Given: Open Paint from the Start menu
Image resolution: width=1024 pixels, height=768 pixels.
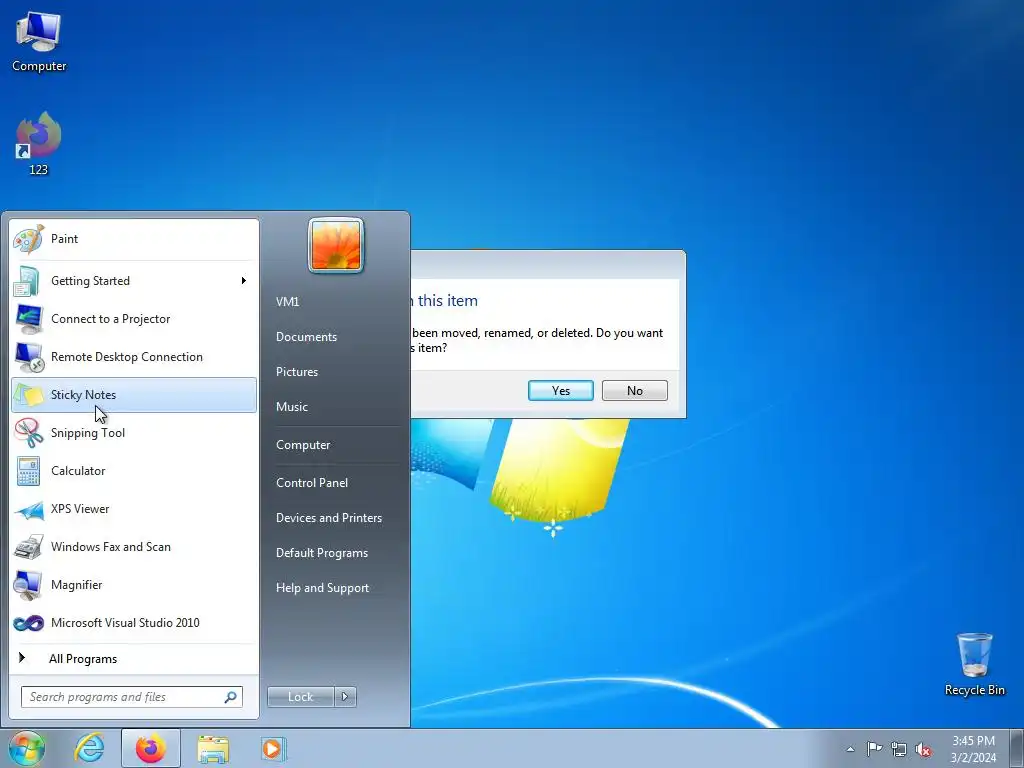Looking at the screenshot, I should point(134,239).
